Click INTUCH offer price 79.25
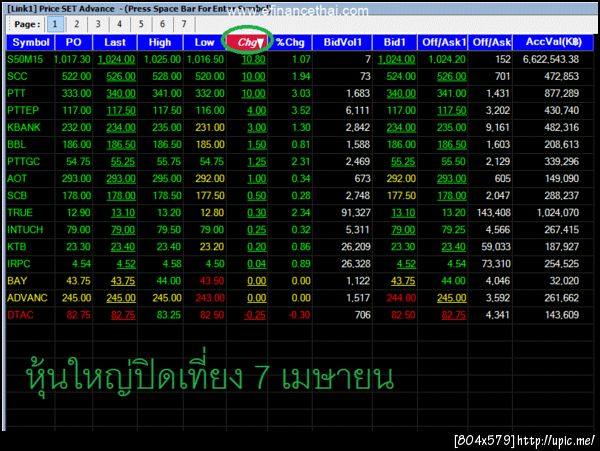Screen dimensions: 600x451 point(453,230)
